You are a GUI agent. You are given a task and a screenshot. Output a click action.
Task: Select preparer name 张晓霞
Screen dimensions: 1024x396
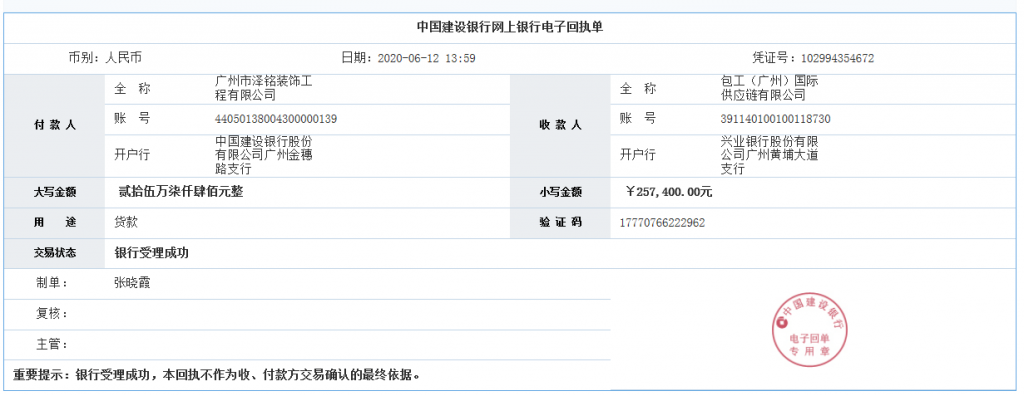[x=133, y=283]
